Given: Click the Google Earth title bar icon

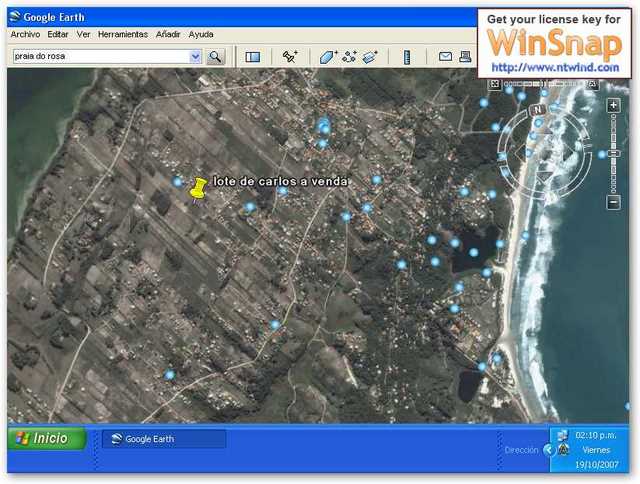Looking at the screenshot, I should (15, 17).
